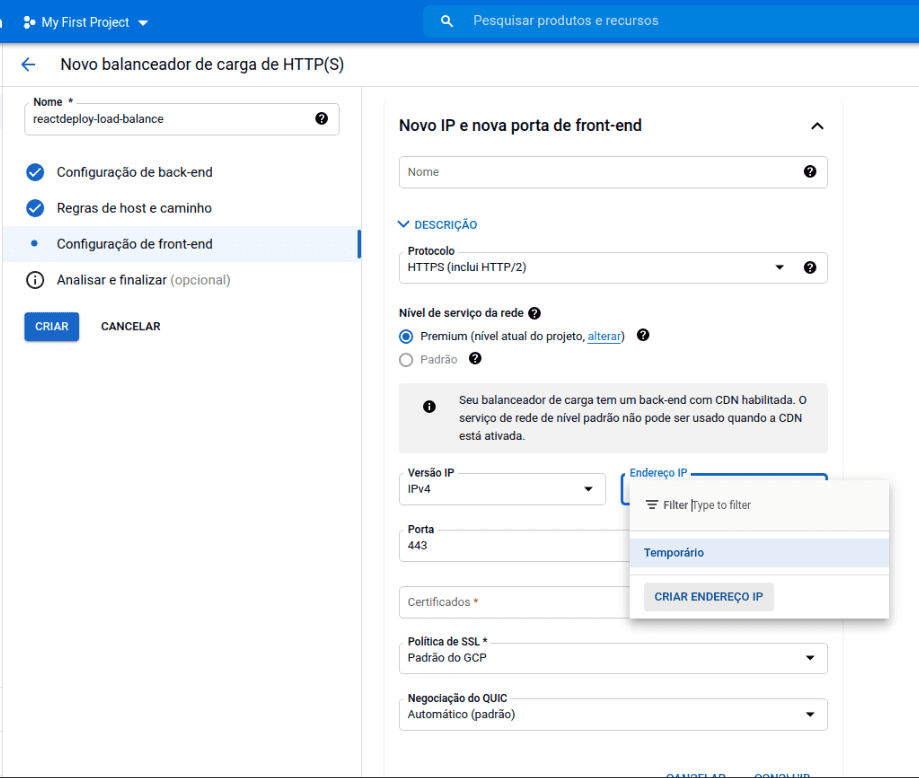
Task: Open the My First Project selector
Action: click(86, 22)
